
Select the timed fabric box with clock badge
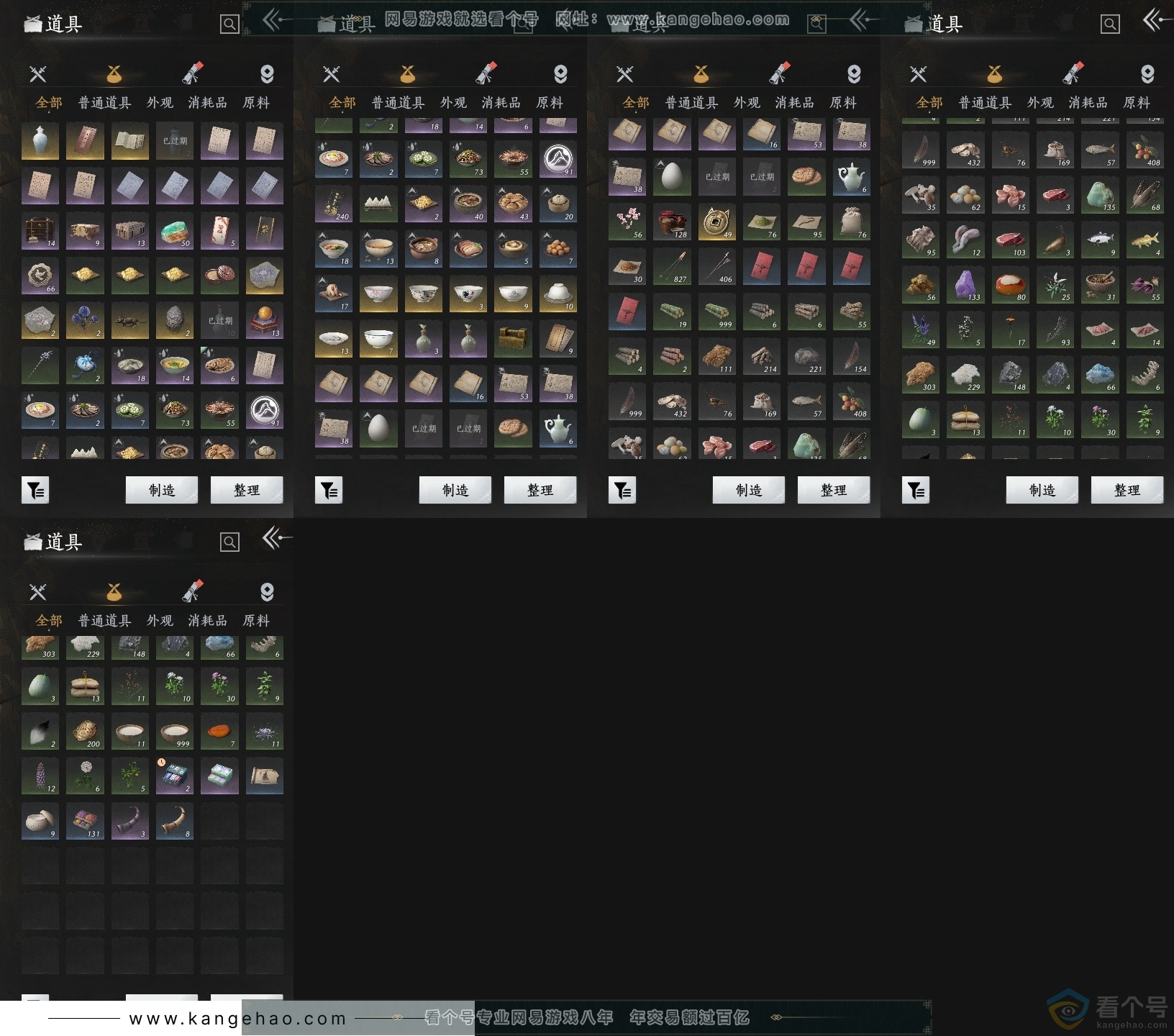tap(175, 776)
